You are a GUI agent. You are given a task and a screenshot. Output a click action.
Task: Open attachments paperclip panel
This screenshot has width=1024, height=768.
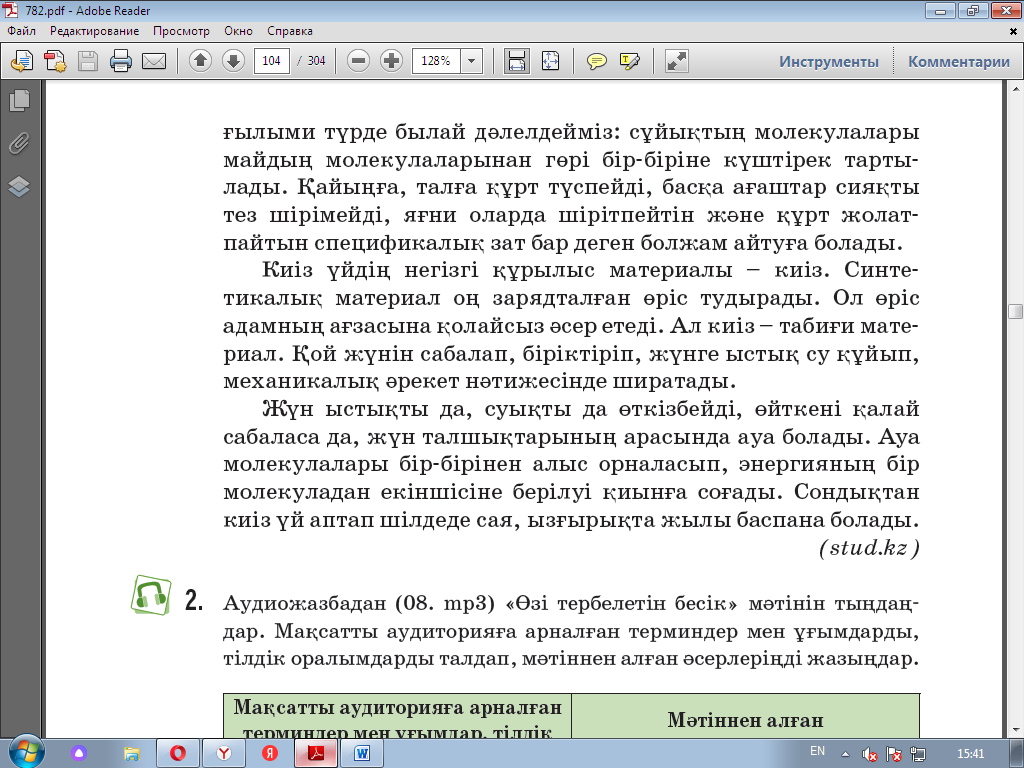19,143
